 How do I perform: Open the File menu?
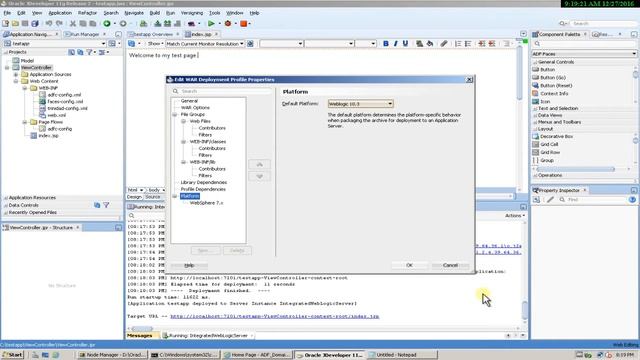pos(7,13)
